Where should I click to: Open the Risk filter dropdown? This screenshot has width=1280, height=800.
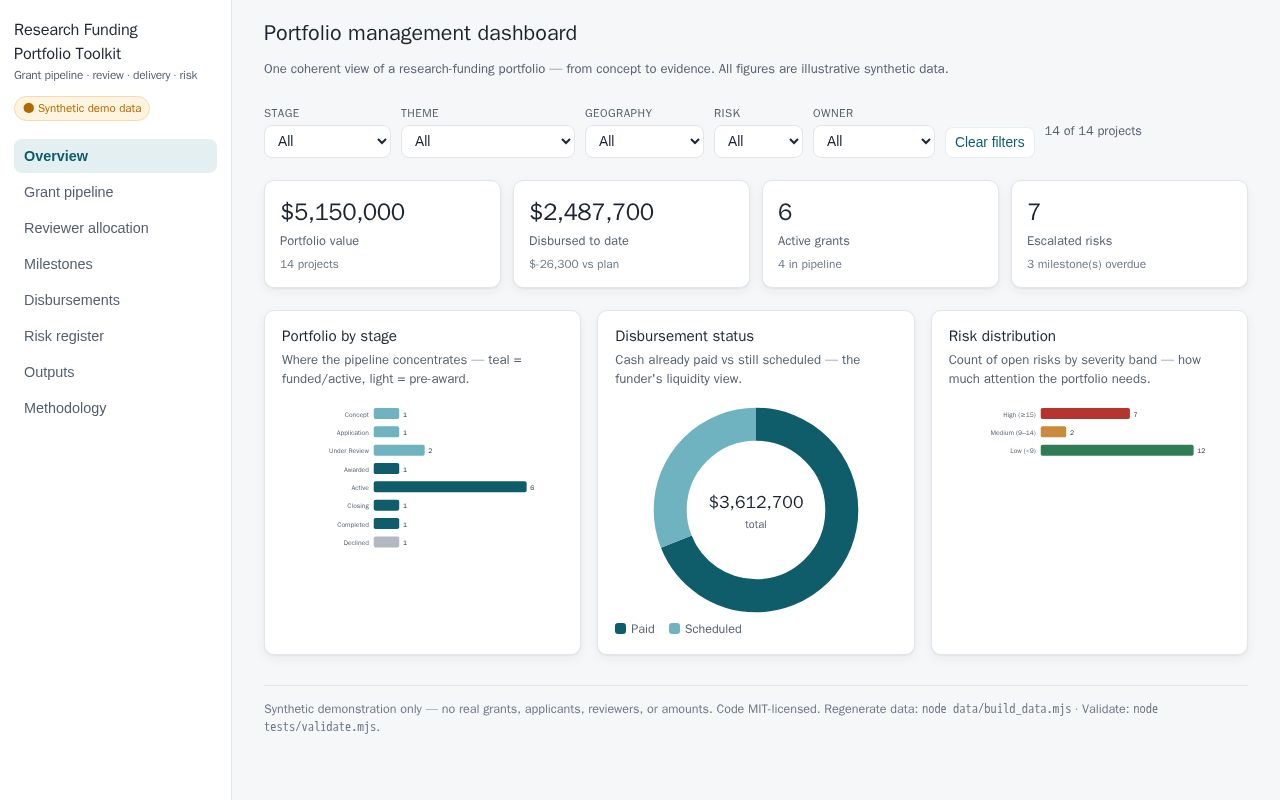point(758,141)
